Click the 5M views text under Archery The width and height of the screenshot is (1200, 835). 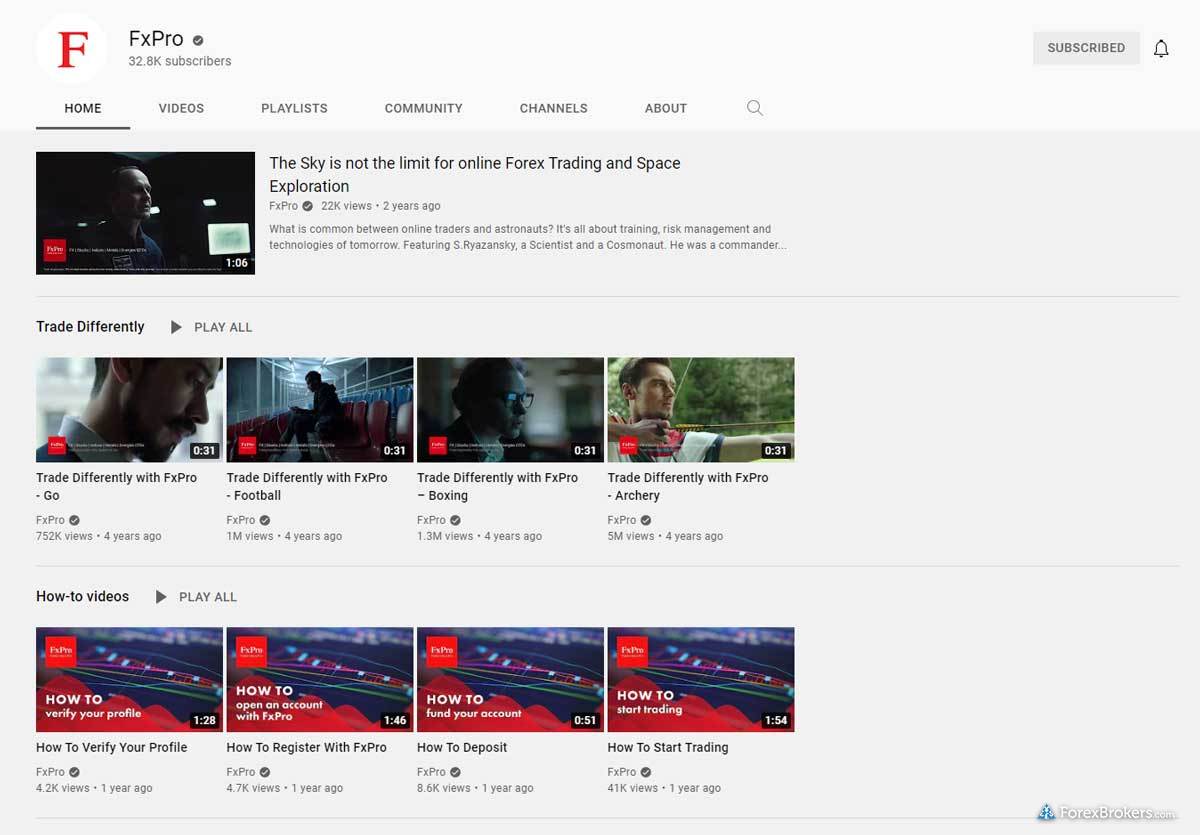pos(631,536)
